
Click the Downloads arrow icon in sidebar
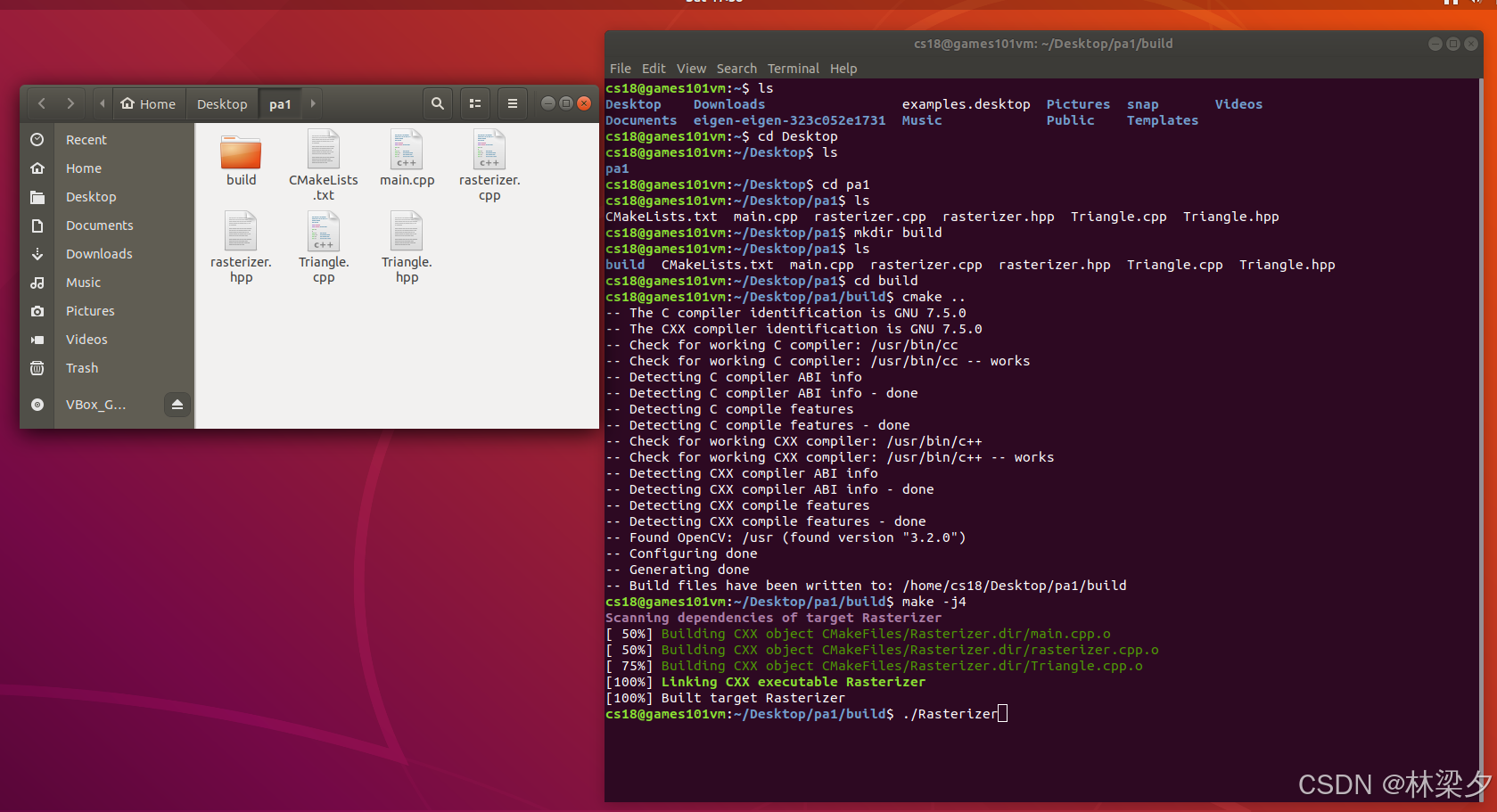(x=37, y=254)
